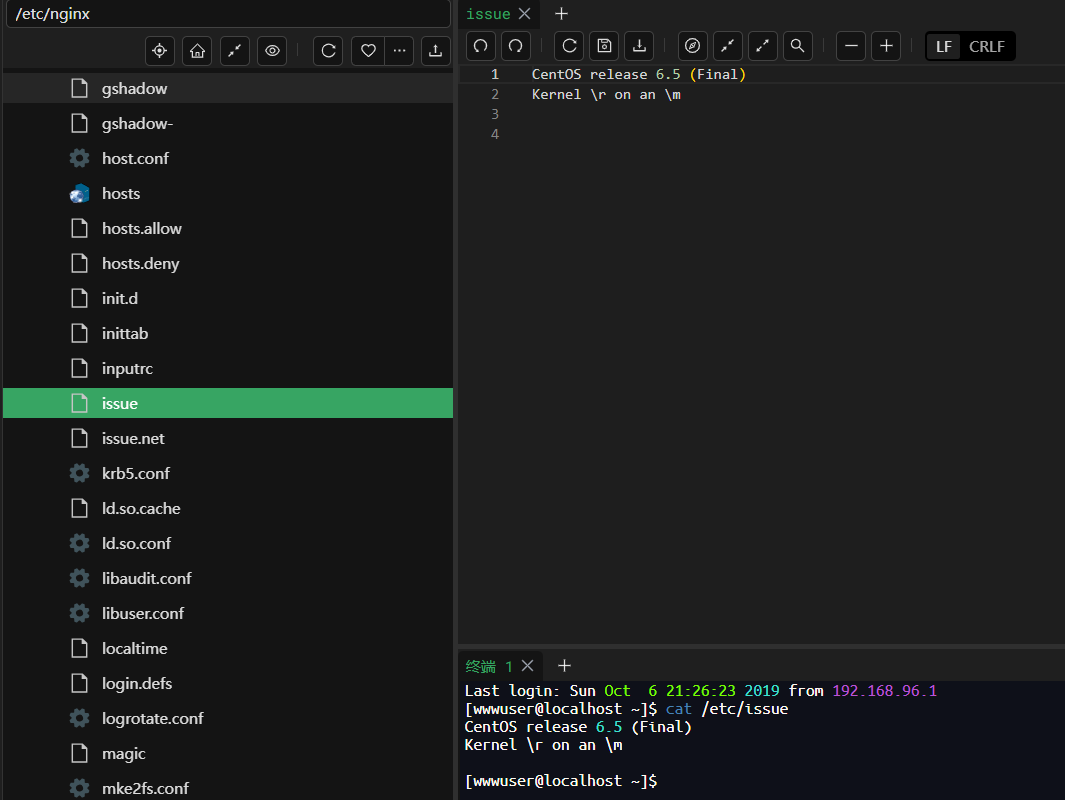
Task: Open init.d entry
Action: 228,298
